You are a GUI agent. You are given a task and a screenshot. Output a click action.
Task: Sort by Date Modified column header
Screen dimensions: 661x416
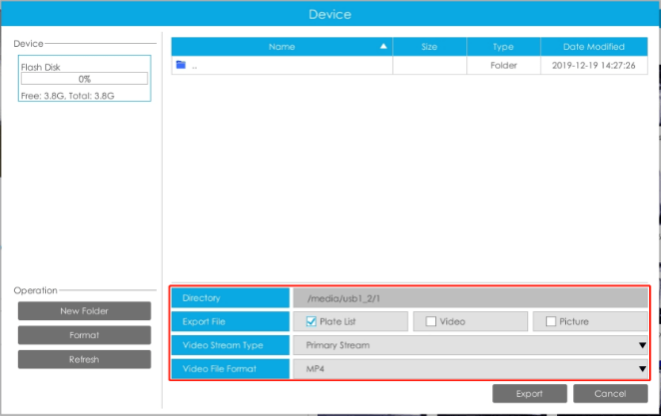tap(594, 46)
